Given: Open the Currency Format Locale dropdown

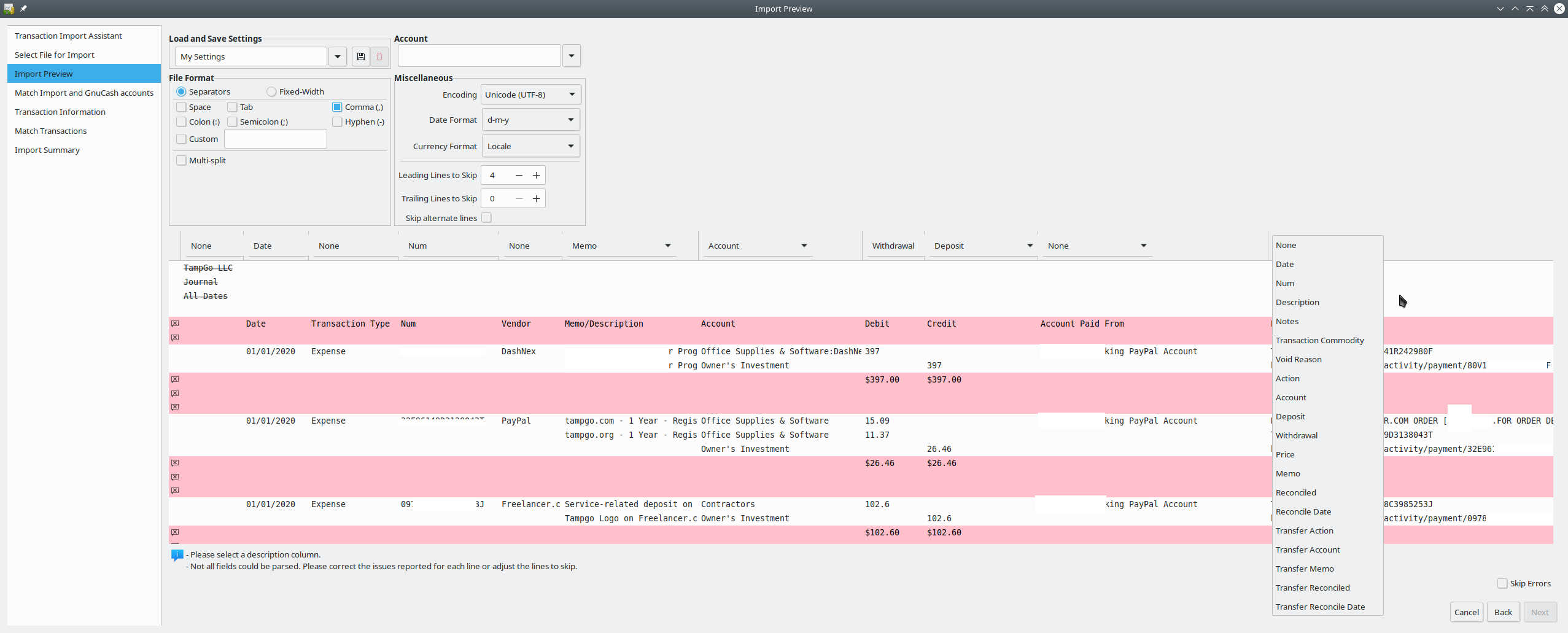Looking at the screenshot, I should tap(530, 147).
